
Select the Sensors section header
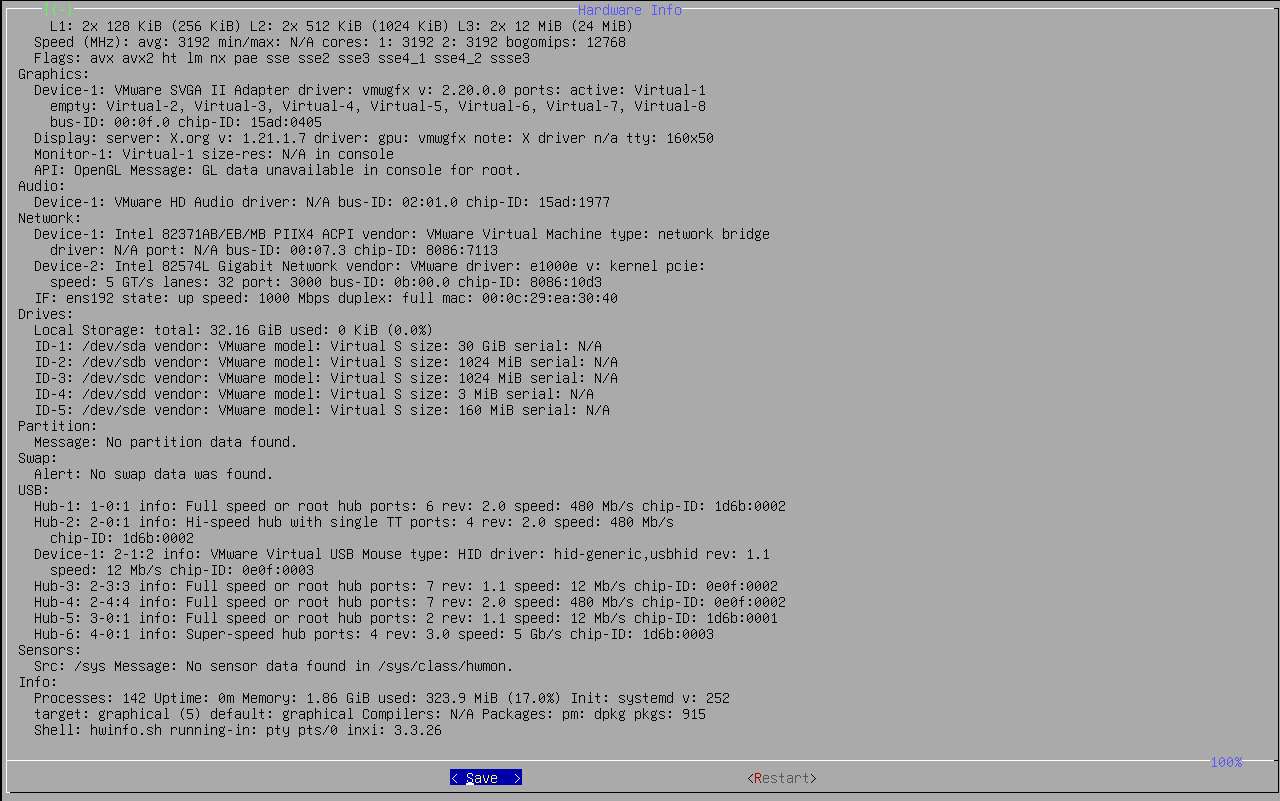[44, 649]
